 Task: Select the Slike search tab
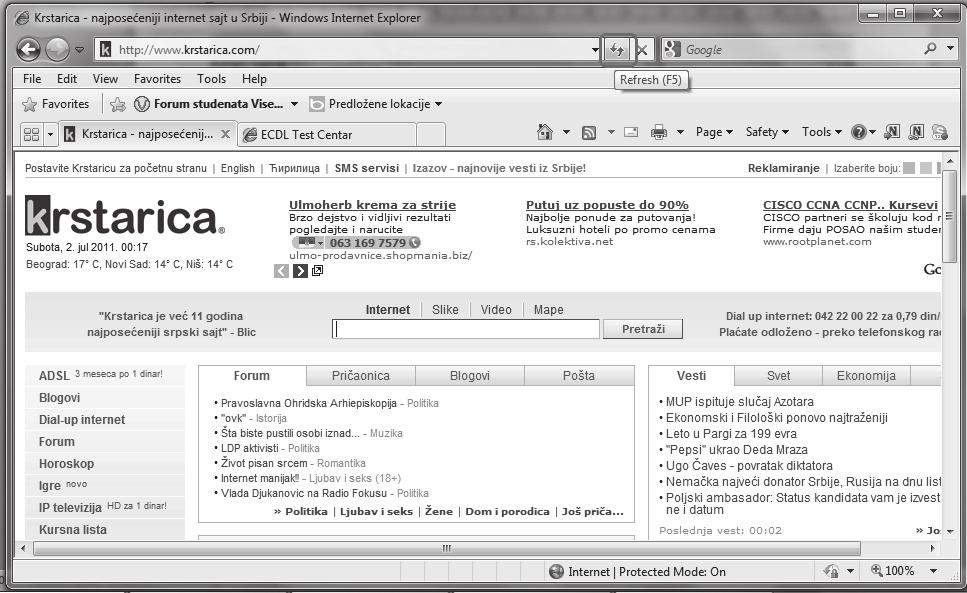(445, 309)
